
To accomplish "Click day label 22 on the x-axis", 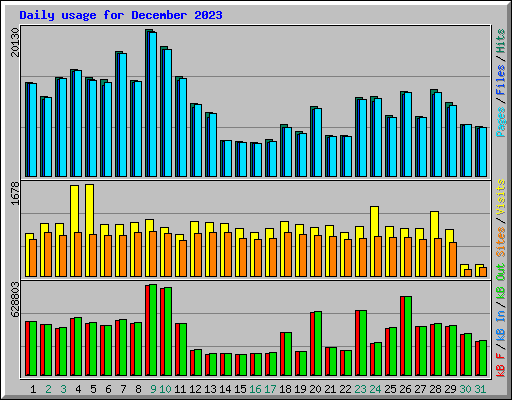I will [x=345, y=389].
